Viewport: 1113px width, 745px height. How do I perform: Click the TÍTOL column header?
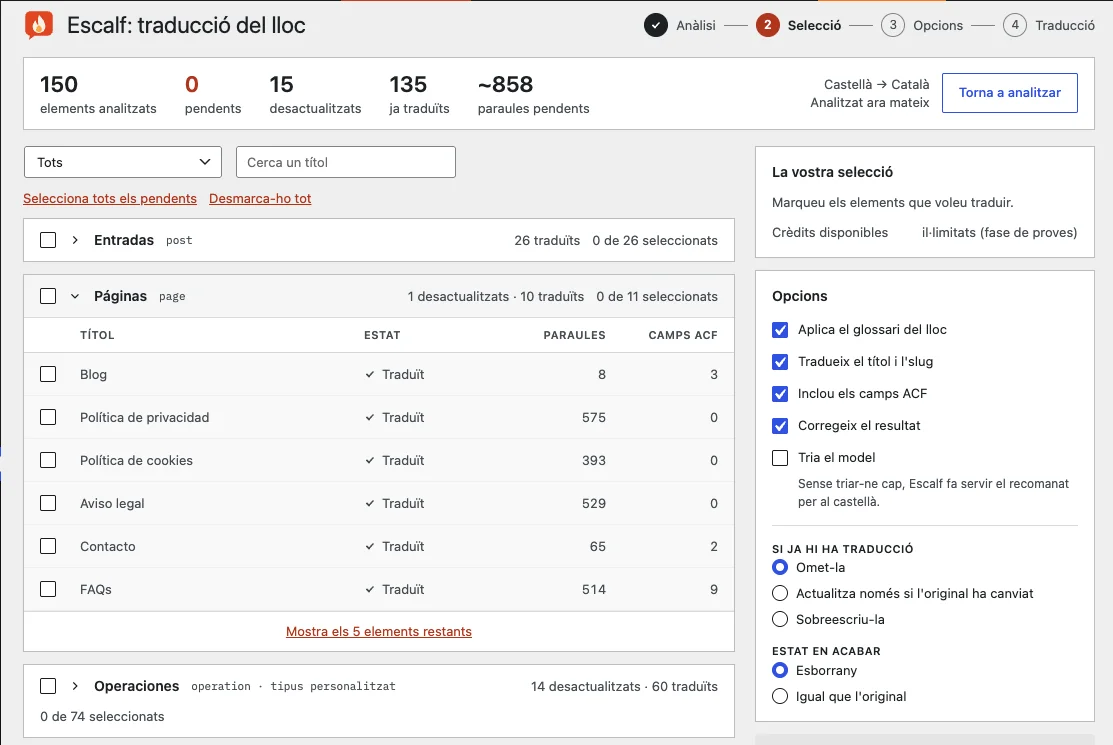tap(97, 335)
